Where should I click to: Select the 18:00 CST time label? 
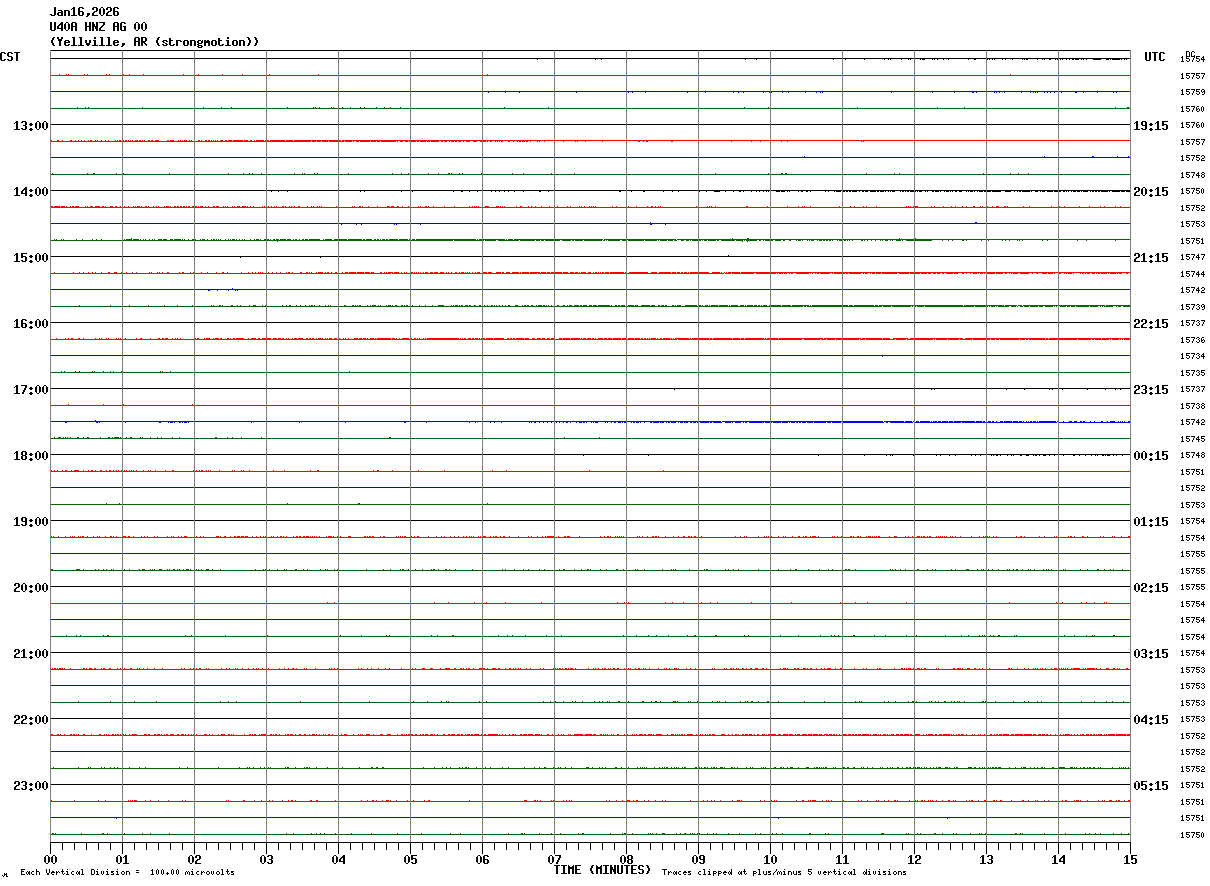coord(31,456)
